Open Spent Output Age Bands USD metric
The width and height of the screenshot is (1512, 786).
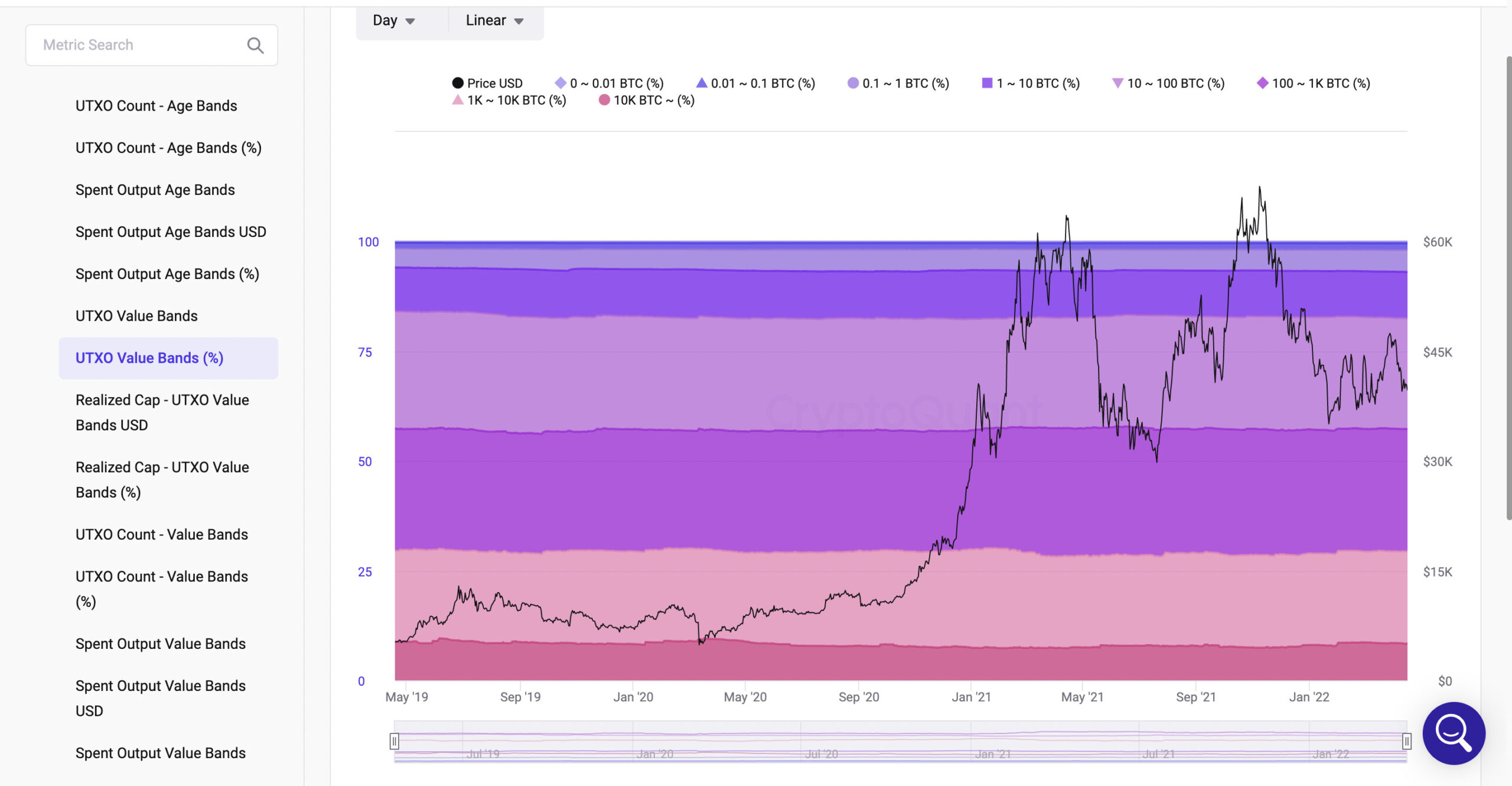[x=171, y=232]
